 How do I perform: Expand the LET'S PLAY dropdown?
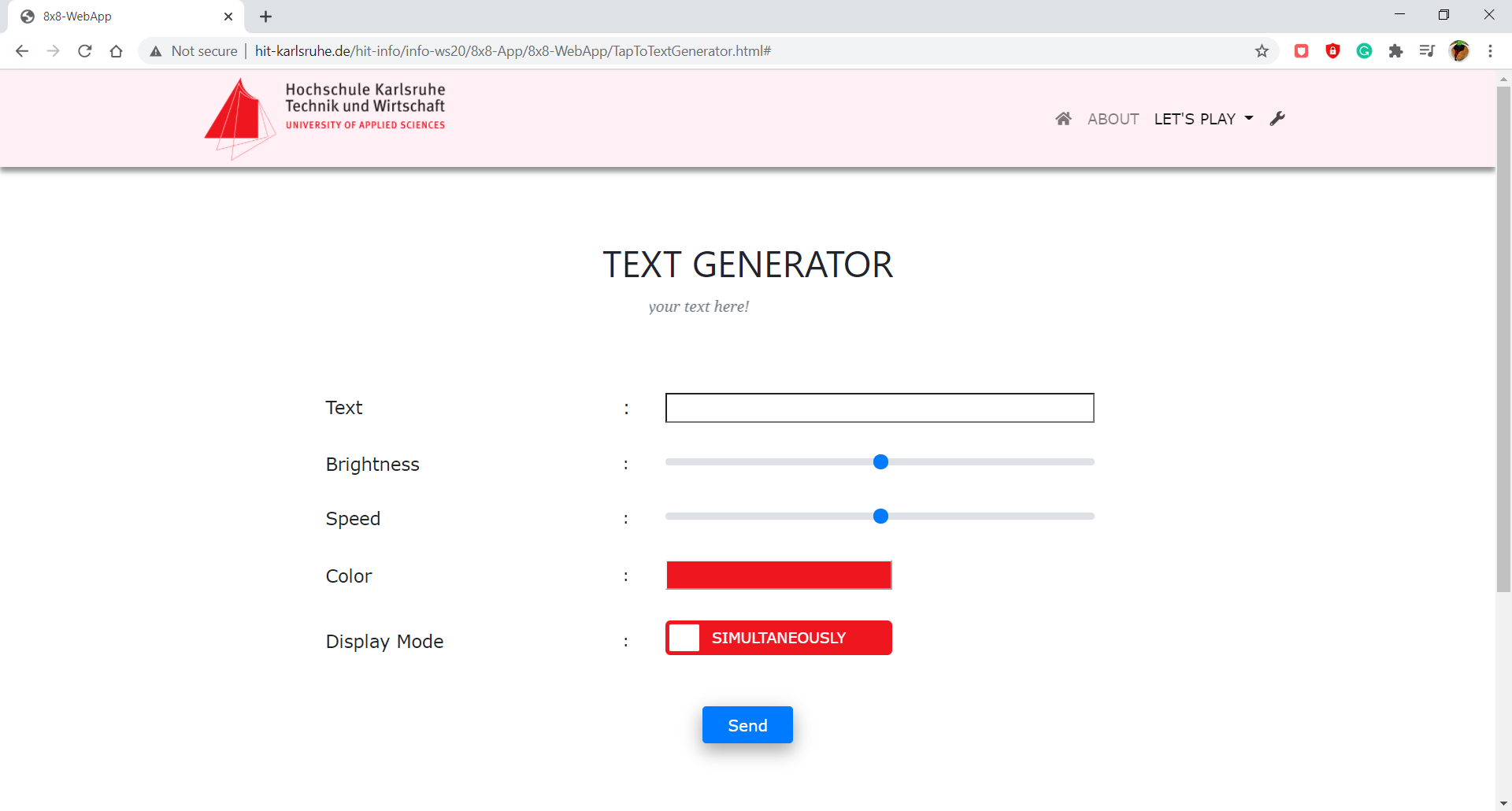(1203, 119)
